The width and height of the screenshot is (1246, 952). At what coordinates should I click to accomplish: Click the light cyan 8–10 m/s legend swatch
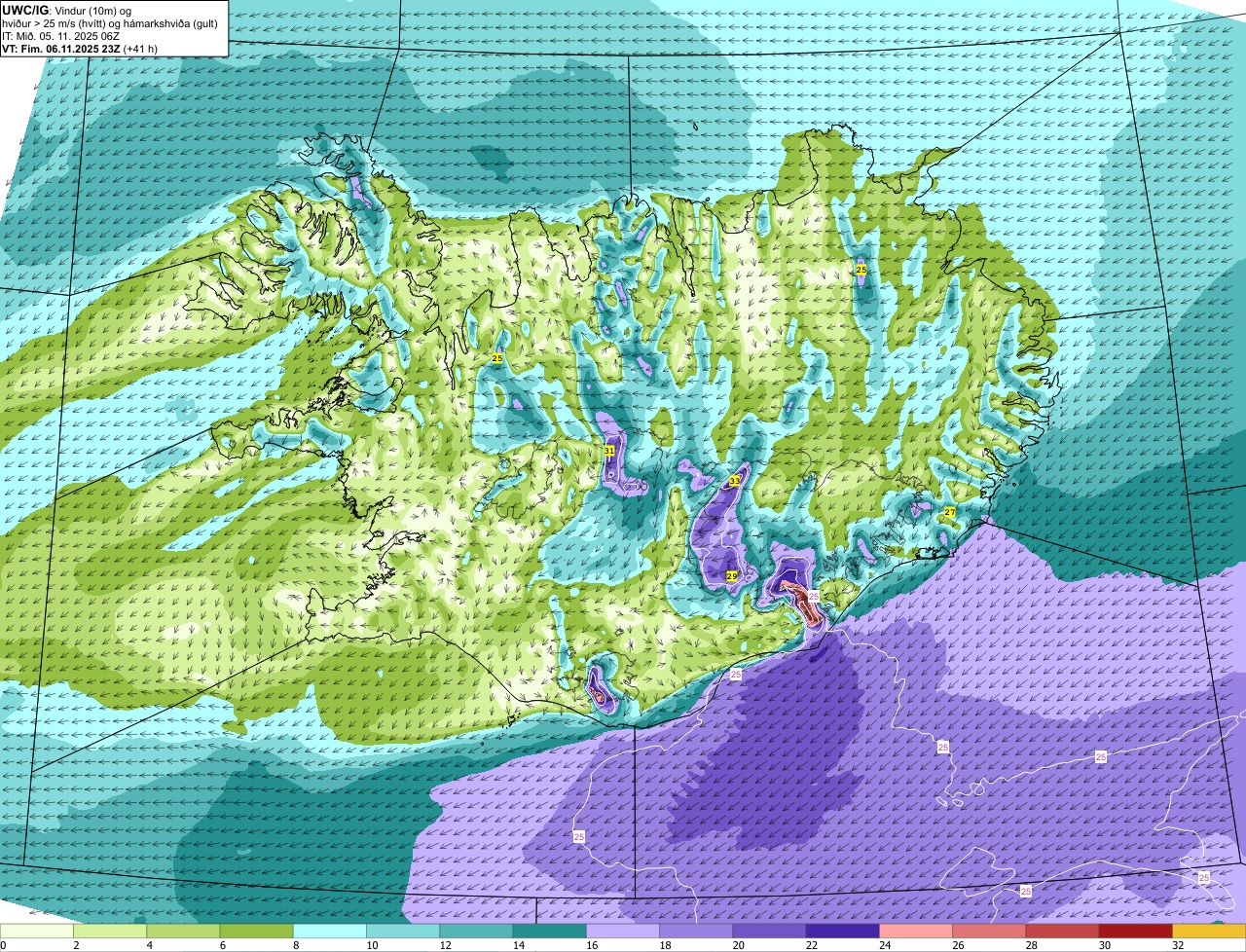[x=330, y=932]
